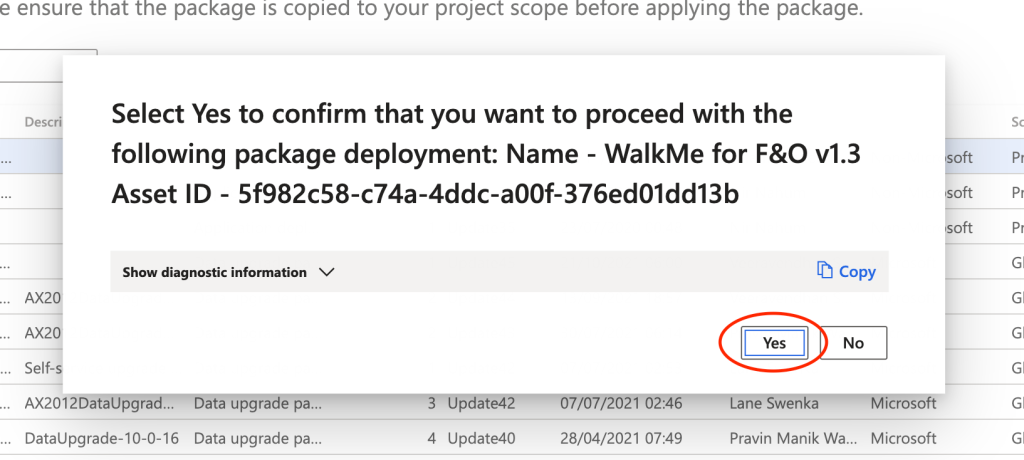Select the Self-s... row in the grid
This screenshot has height=460, width=1024.
click(42, 368)
